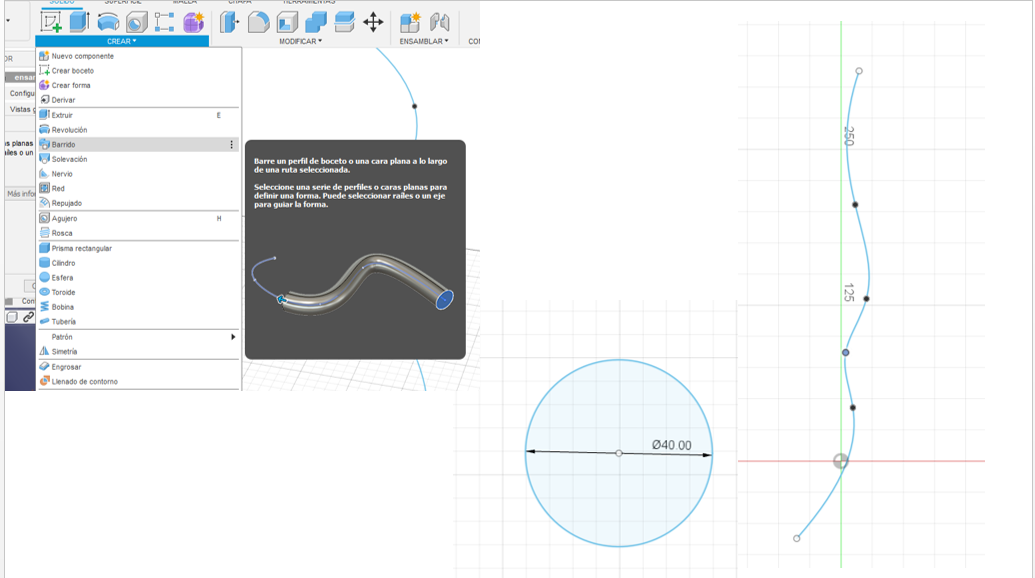Expand the Patrón submenu arrow
Screen dimensions: 1035x578
click(233, 337)
